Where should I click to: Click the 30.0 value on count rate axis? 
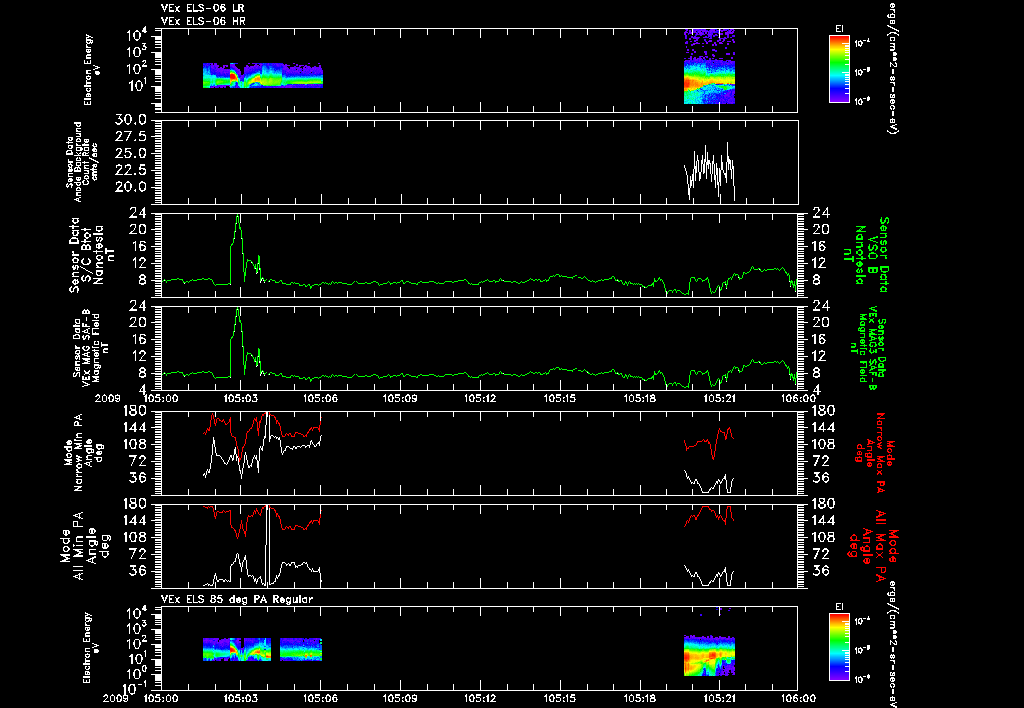tap(133, 120)
